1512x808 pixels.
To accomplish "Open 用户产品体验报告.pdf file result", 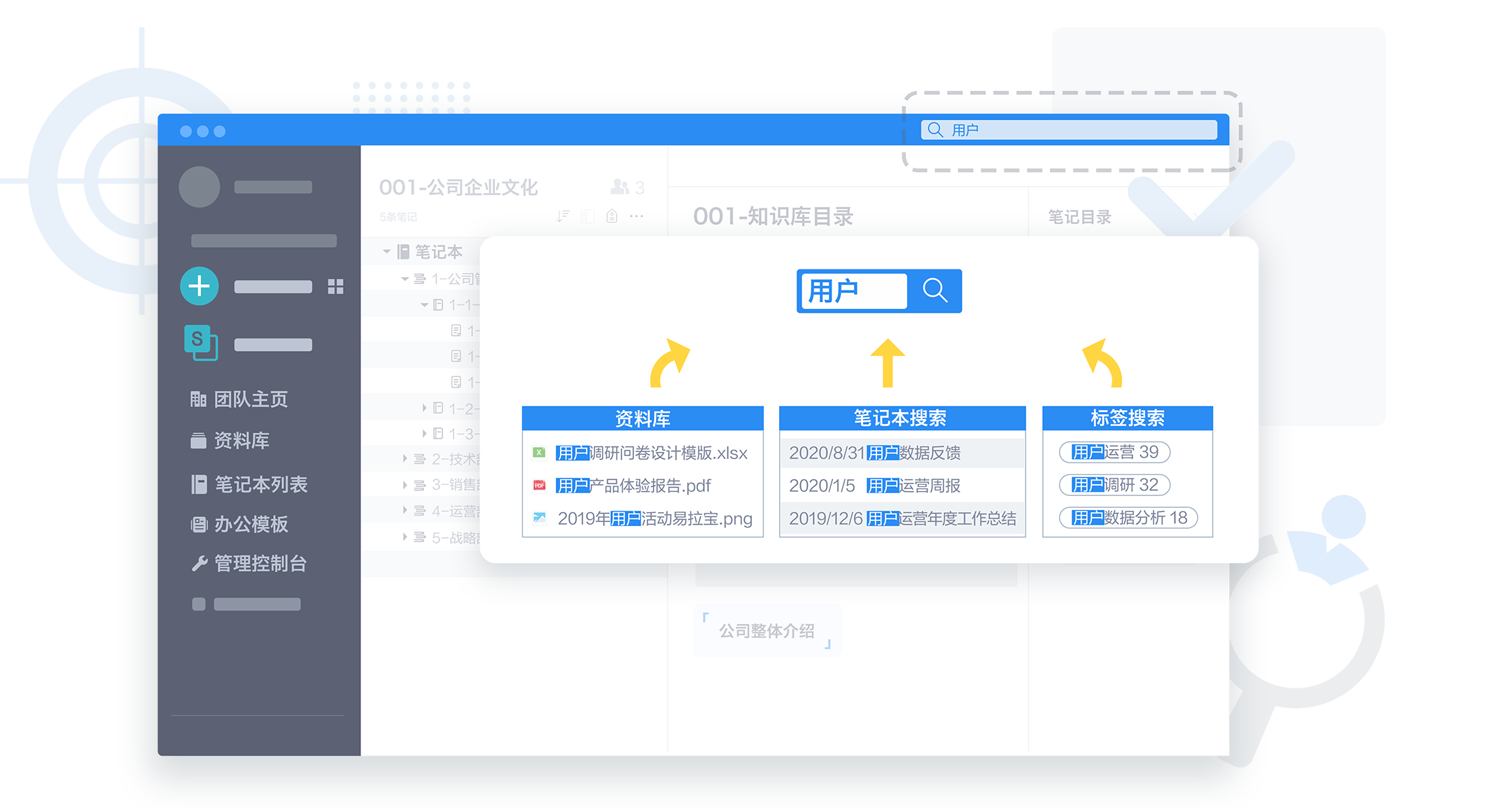I will (x=633, y=485).
